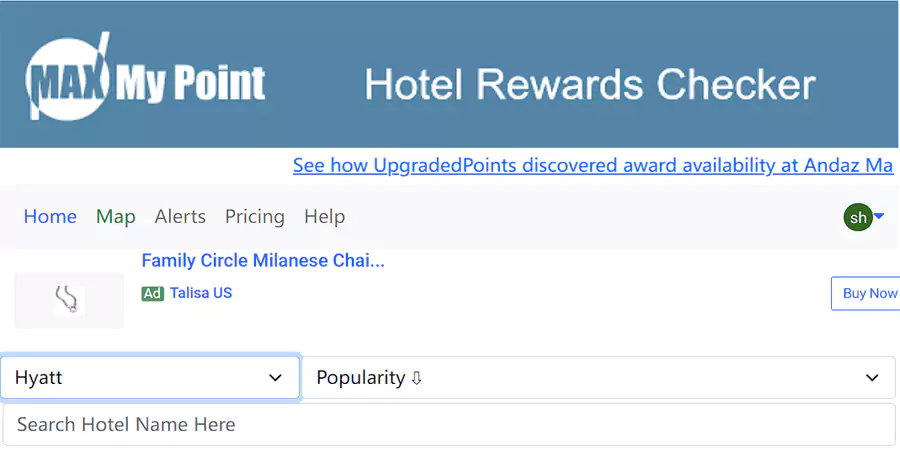Click the Talisa US advertiser link
Screen dimensions: 900x450
pos(201,294)
